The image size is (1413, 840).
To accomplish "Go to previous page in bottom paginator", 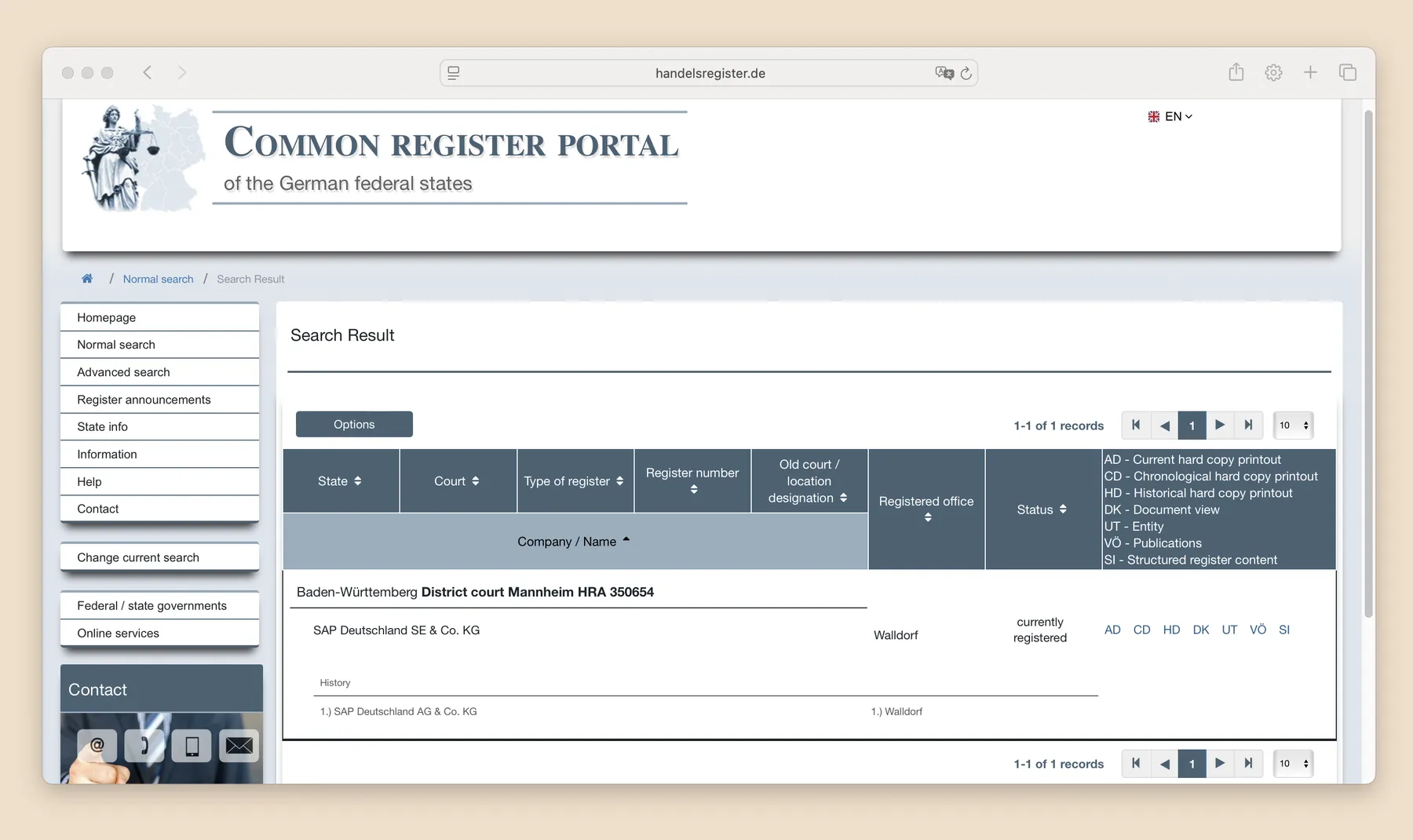I will click(x=1164, y=763).
